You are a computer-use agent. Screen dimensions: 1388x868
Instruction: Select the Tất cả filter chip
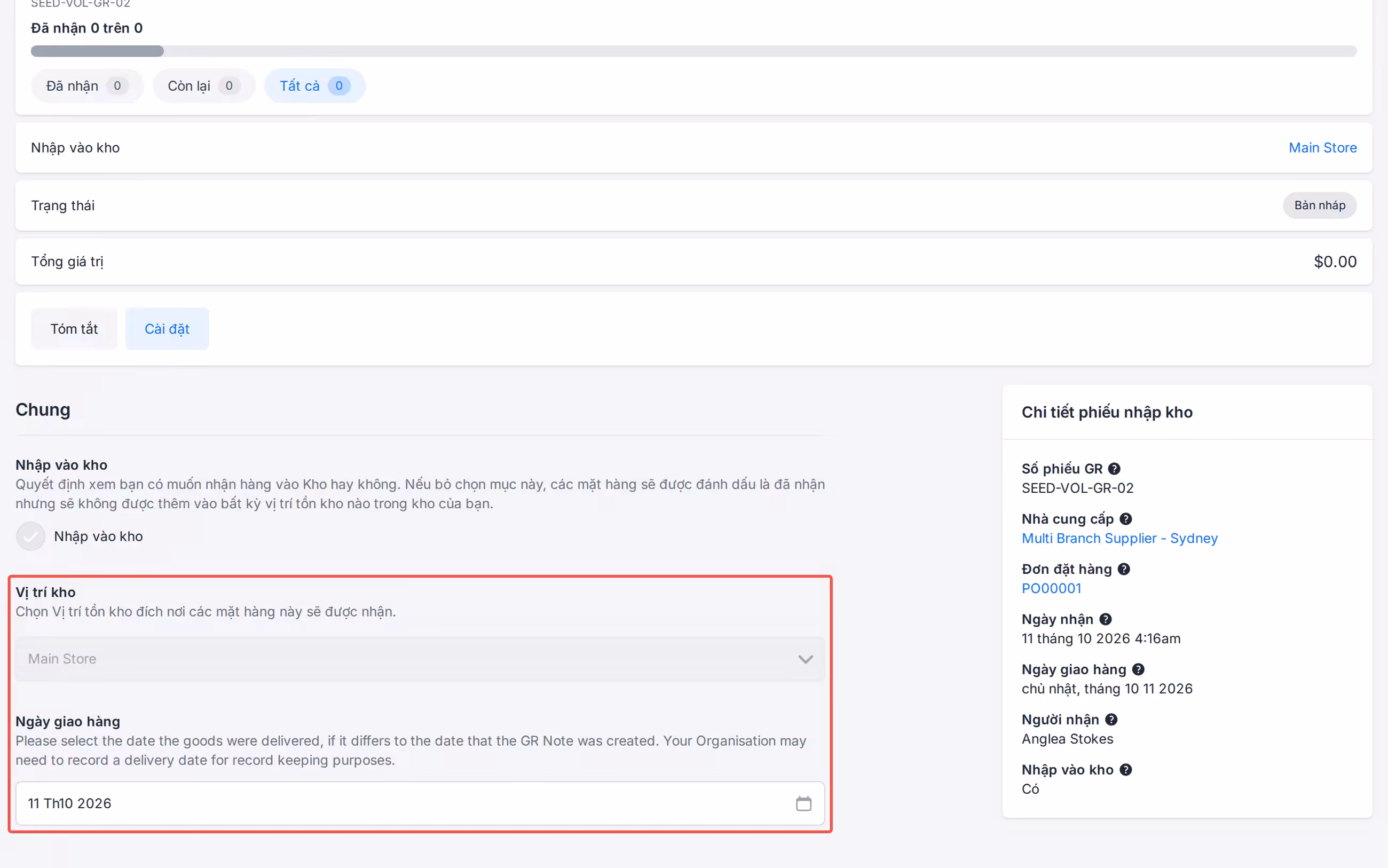click(x=314, y=86)
